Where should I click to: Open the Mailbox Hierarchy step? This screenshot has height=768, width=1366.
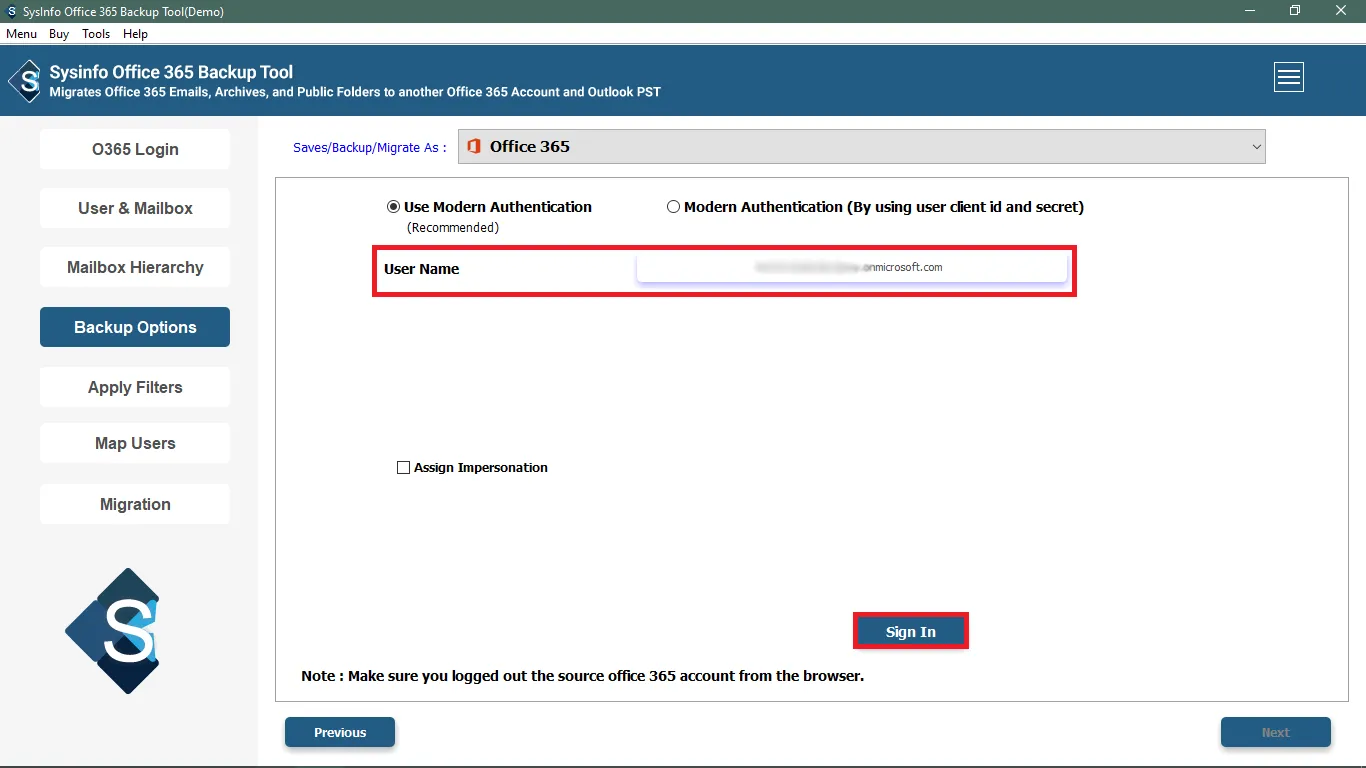(x=135, y=267)
